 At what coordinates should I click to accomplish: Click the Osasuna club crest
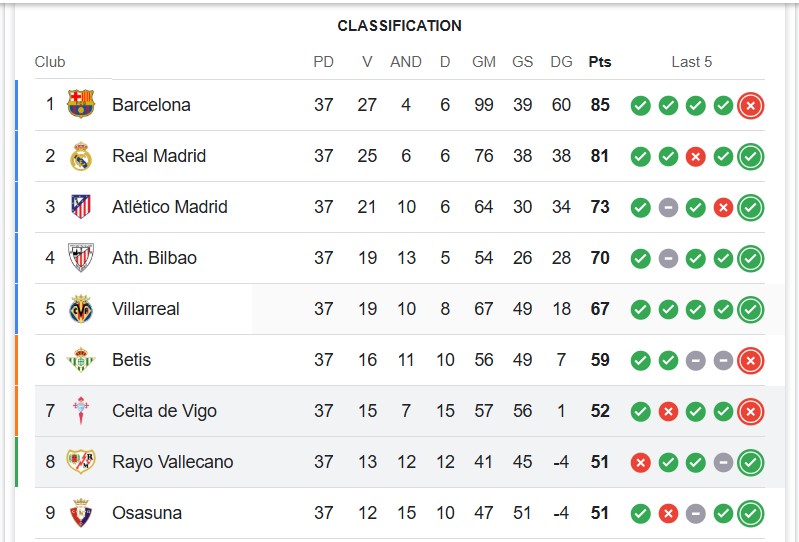pyautogui.click(x=81, y=512)
